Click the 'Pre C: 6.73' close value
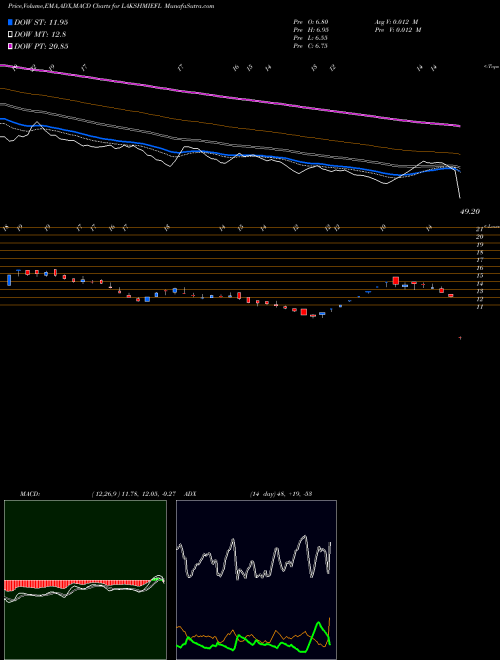Viewport: 500px width, 660px height. coord(310,46)
